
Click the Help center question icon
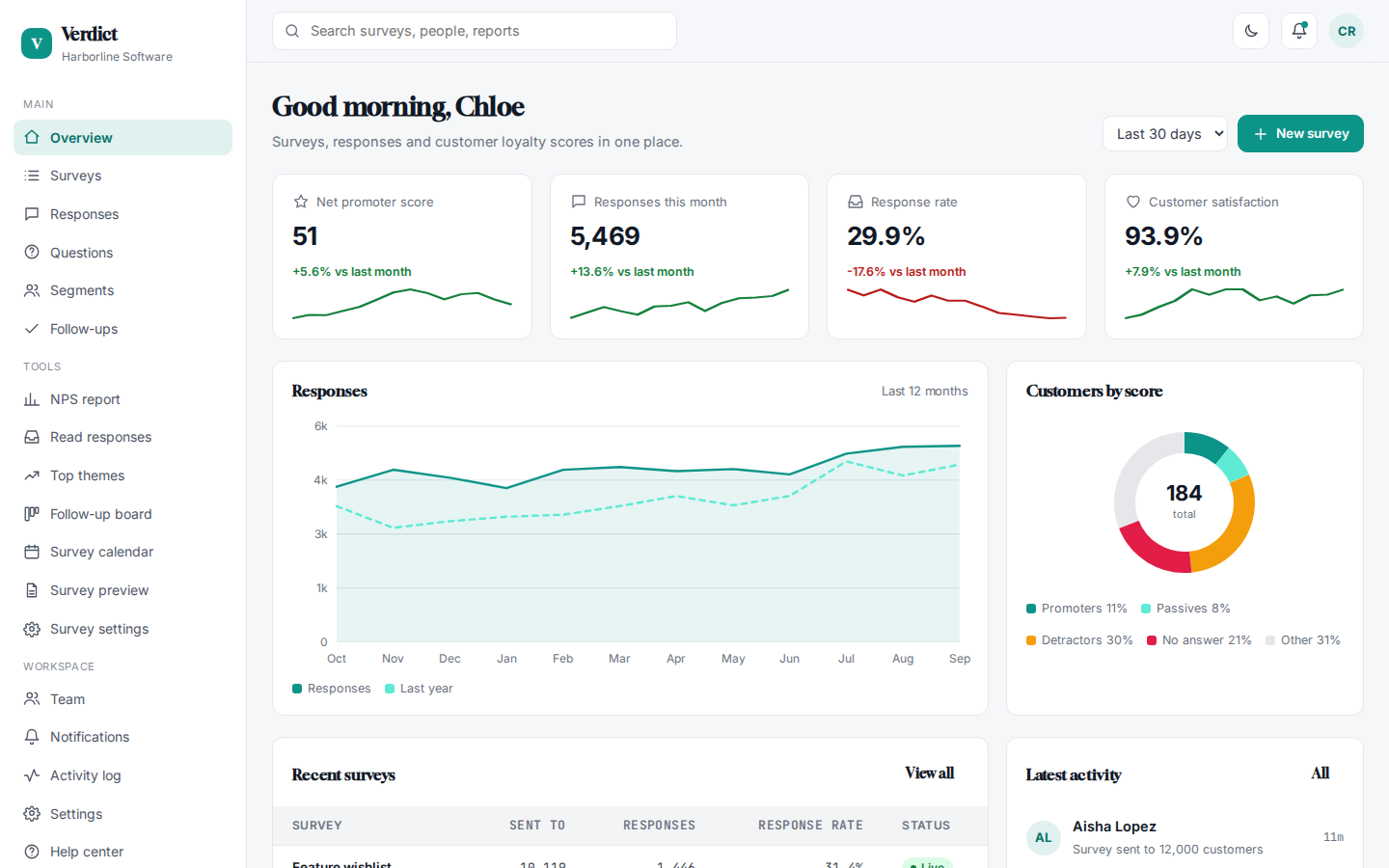click(x=32, y=852)
